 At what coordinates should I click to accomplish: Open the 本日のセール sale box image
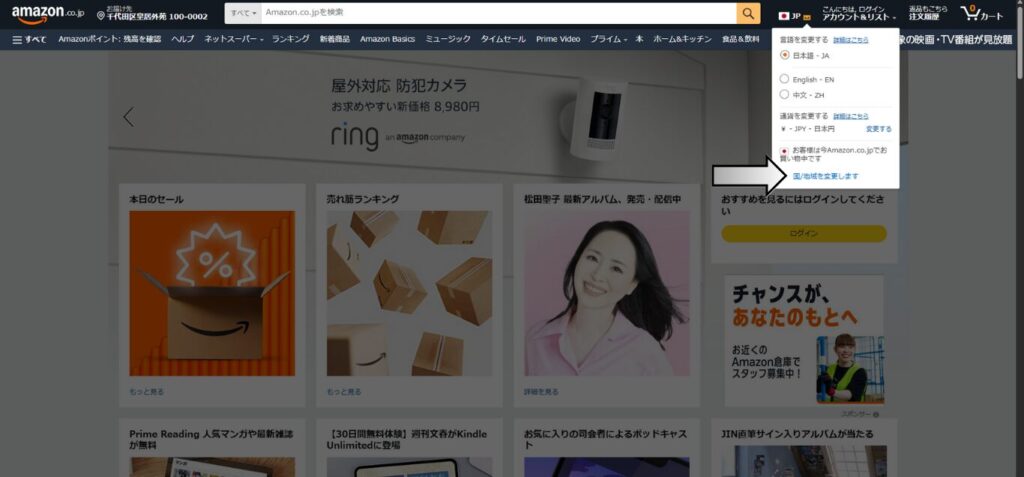click(x=212, y=293)
